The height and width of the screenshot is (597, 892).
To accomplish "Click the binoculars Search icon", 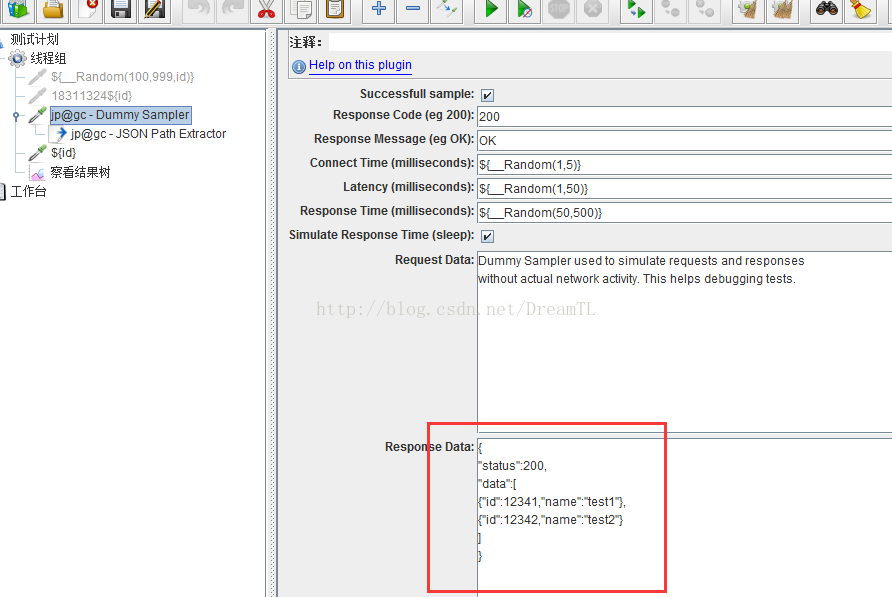I will (826, 9).
